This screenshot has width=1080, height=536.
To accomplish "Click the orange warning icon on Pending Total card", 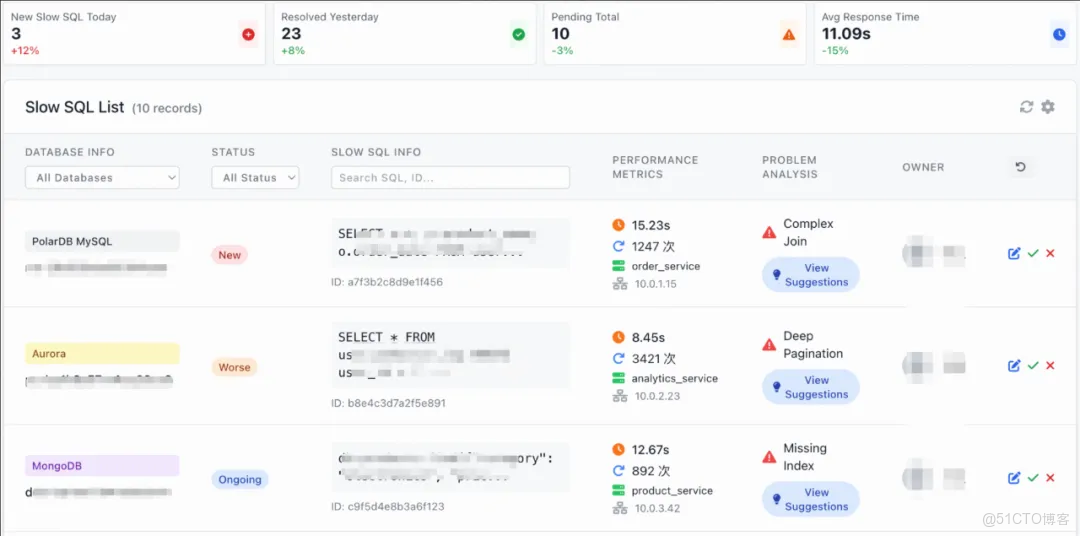I will click(x=789, y=34).
